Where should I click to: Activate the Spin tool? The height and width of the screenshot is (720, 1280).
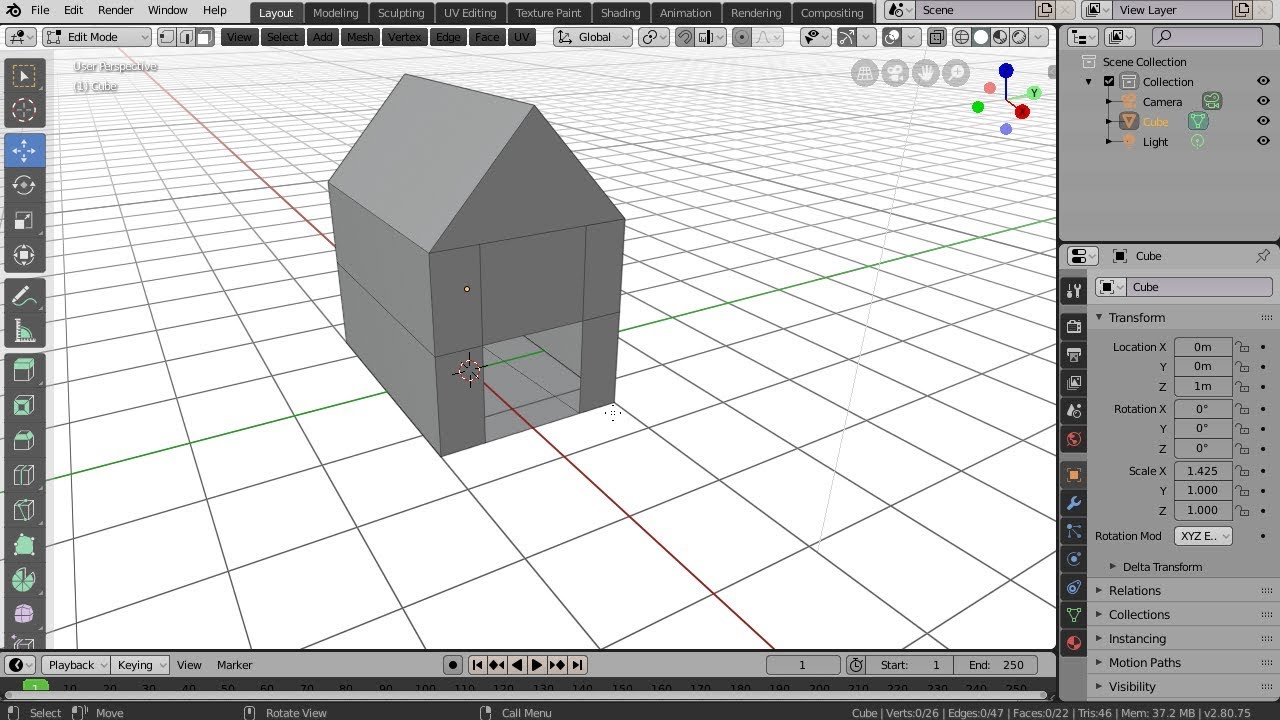click(x=24, y=581)
